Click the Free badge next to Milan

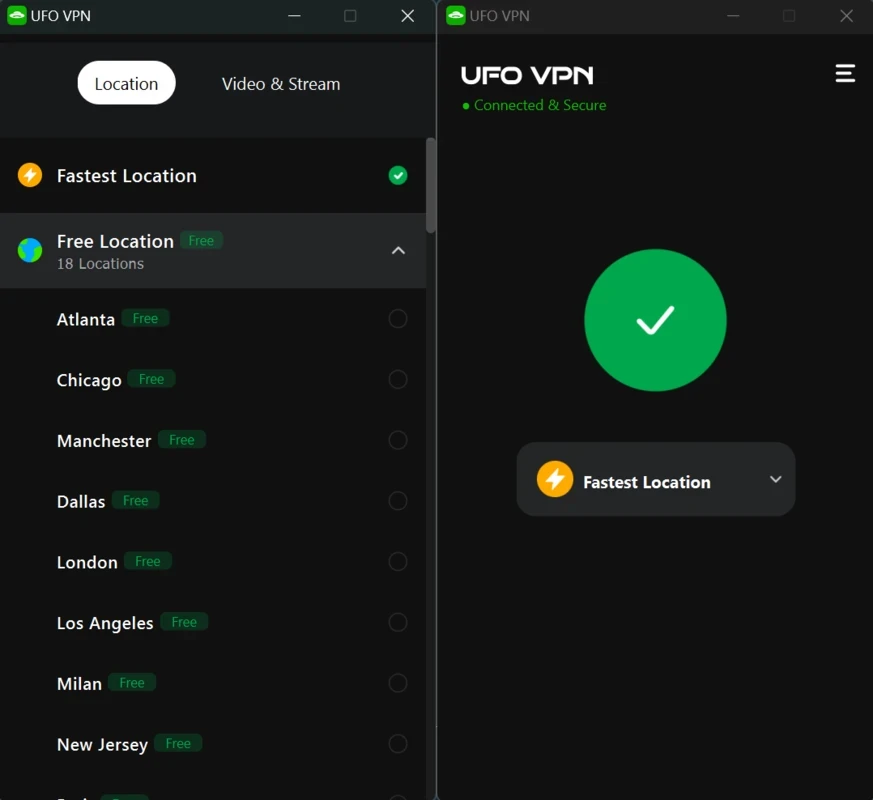(132, 683)
